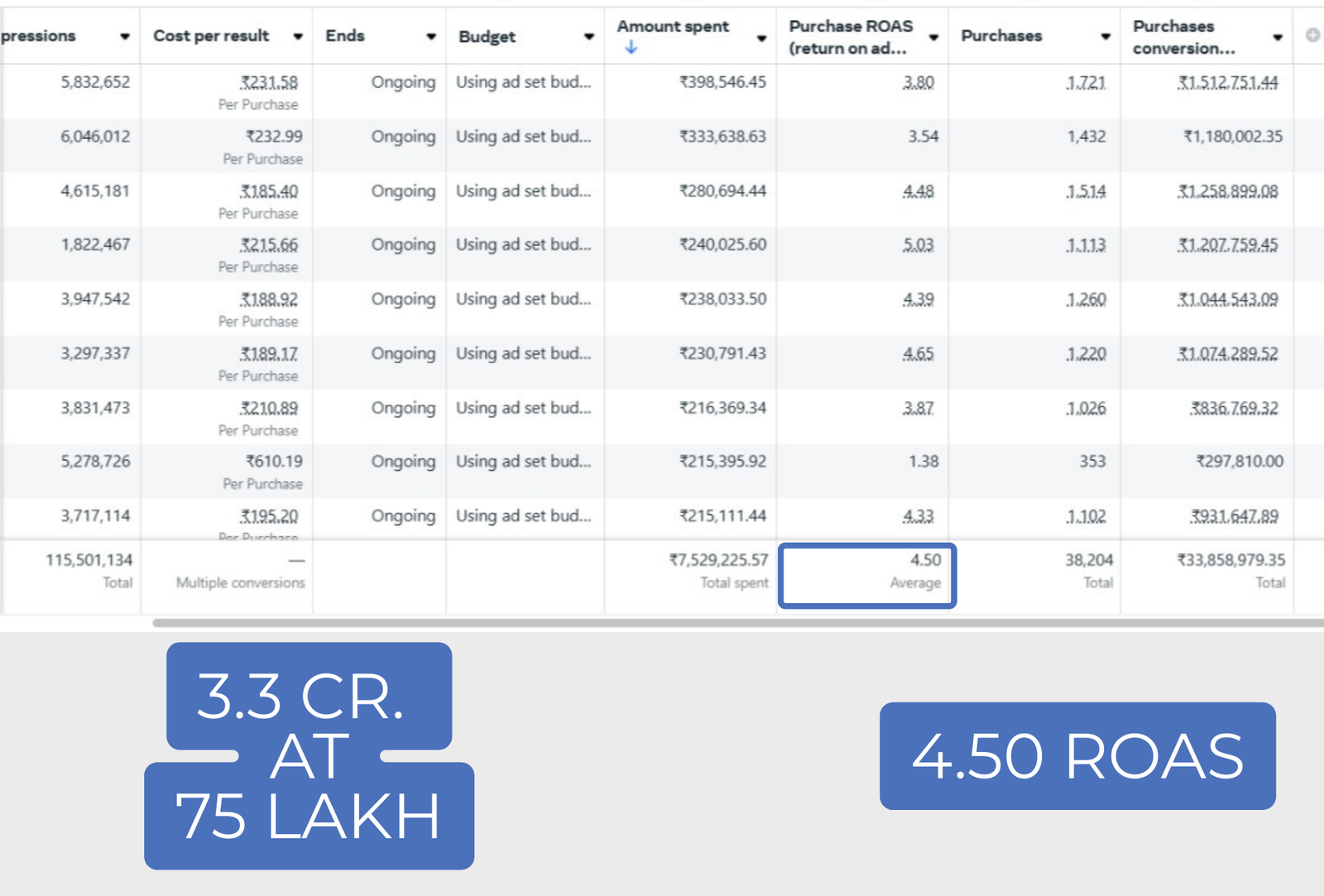Click the 1,721 purchases value
Viewport: 1324px width, 896px height.
(1086, 83)
